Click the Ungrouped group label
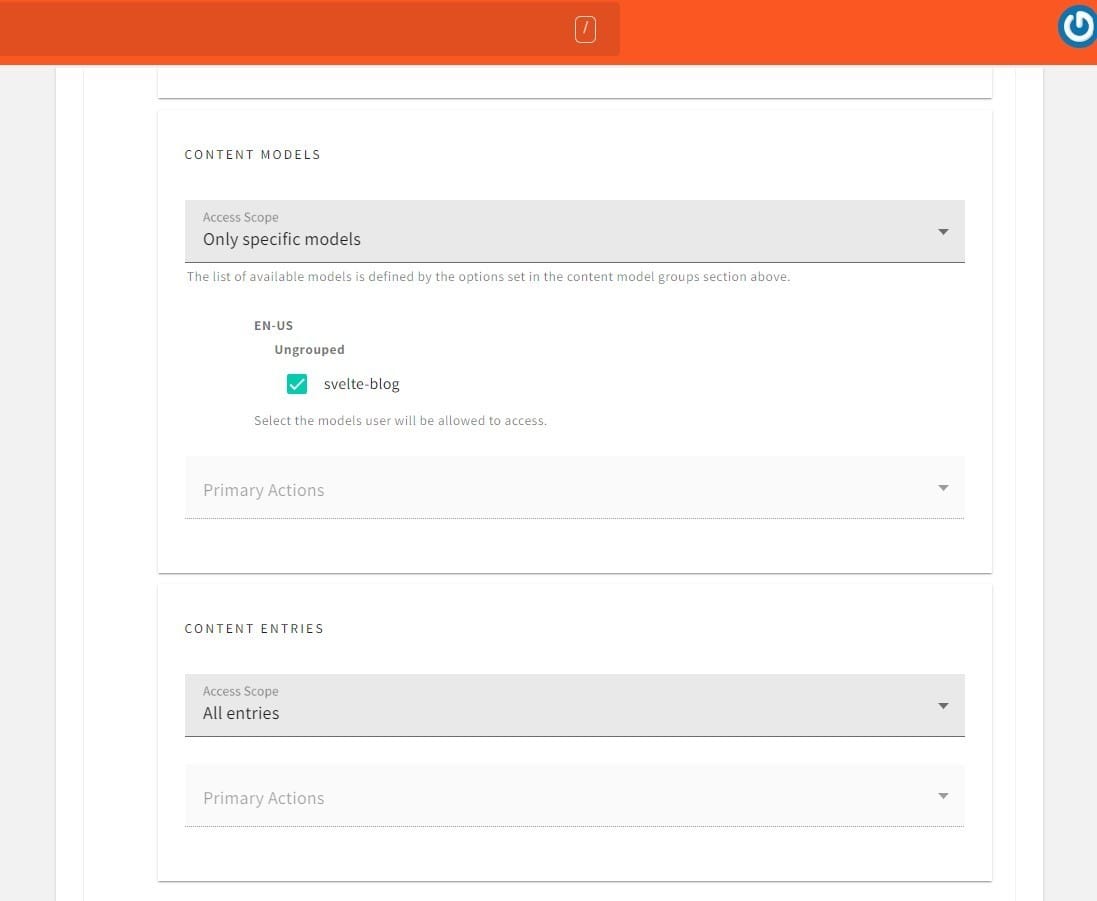1097x901 pixels. coord(309,350)
